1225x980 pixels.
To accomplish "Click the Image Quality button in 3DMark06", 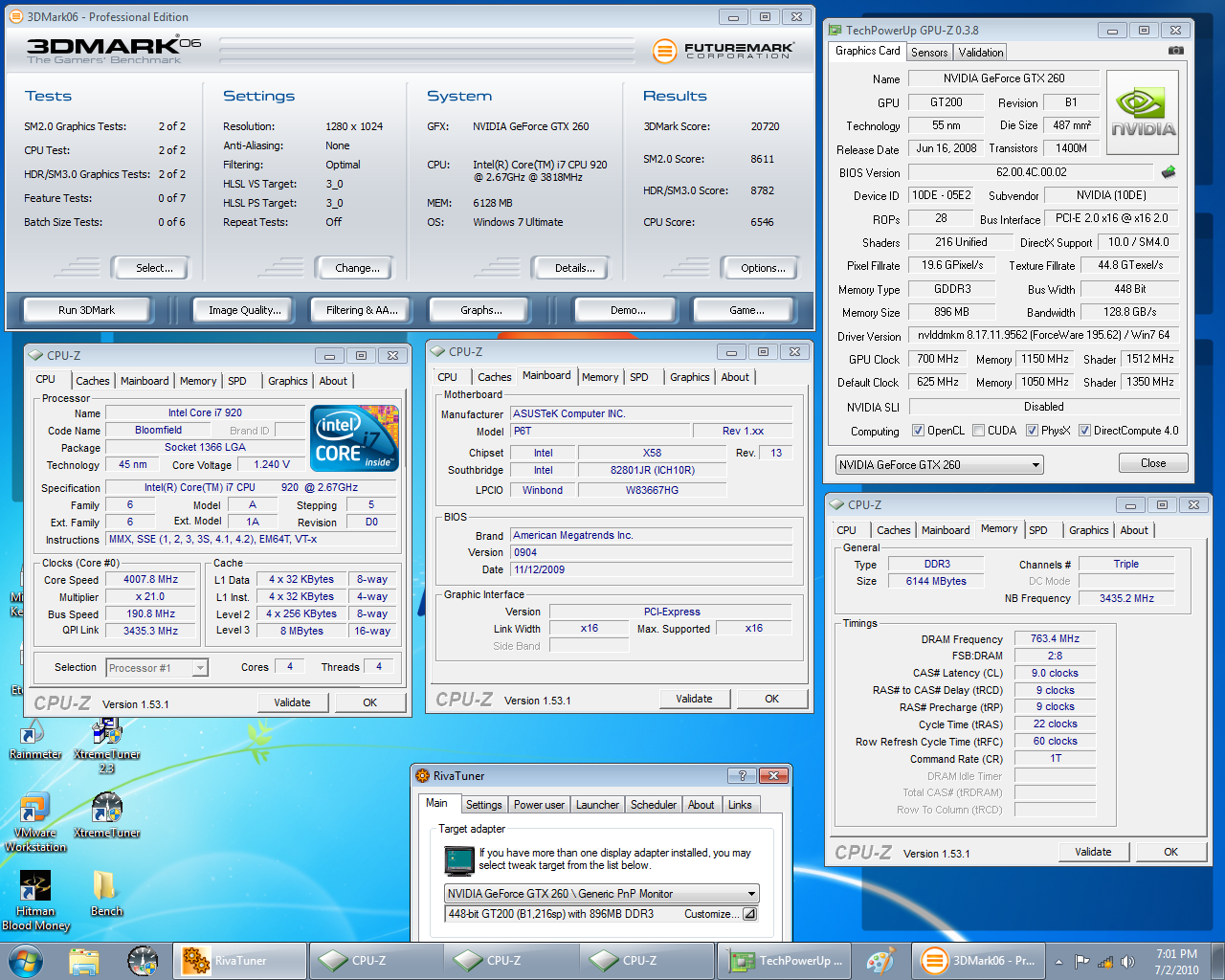I will [x=244, y=310].
